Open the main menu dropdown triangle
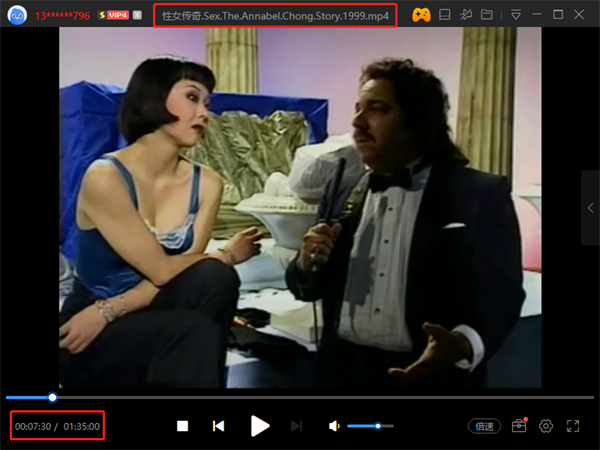This screenshot has width=600, height=450. (x=515, y=15)
